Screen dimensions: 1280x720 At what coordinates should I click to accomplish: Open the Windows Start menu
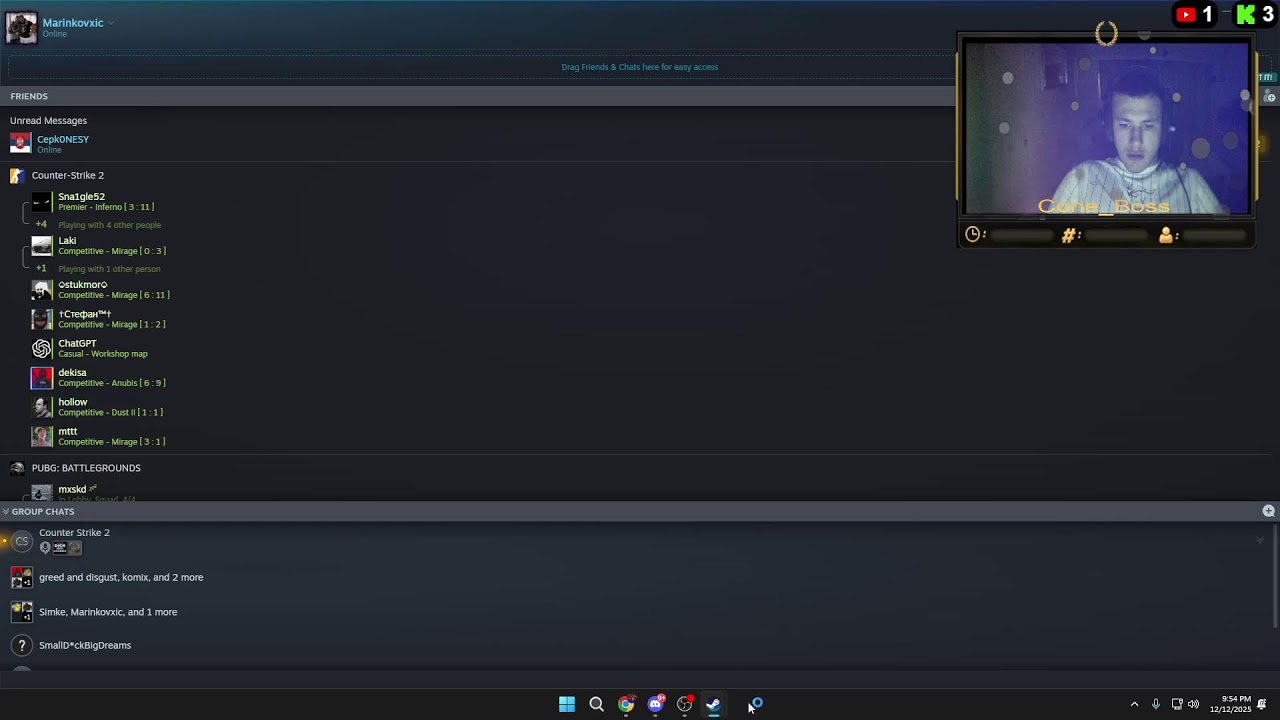pos(567,704)
